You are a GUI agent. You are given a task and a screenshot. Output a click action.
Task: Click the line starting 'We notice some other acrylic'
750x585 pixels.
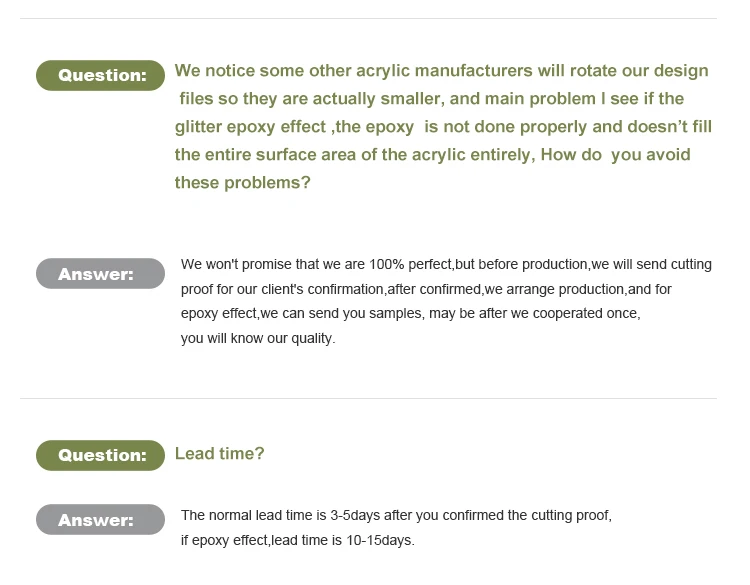pos(441,71)
